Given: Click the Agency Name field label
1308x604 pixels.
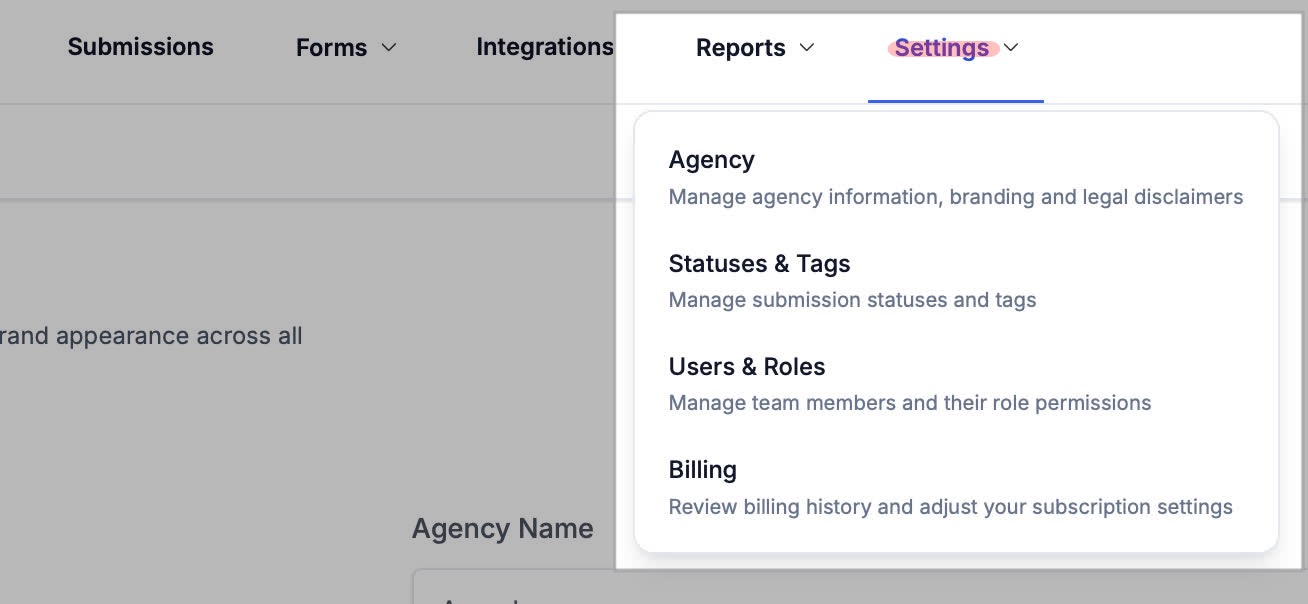Looking at the screenshot, I should click(502, 529).
